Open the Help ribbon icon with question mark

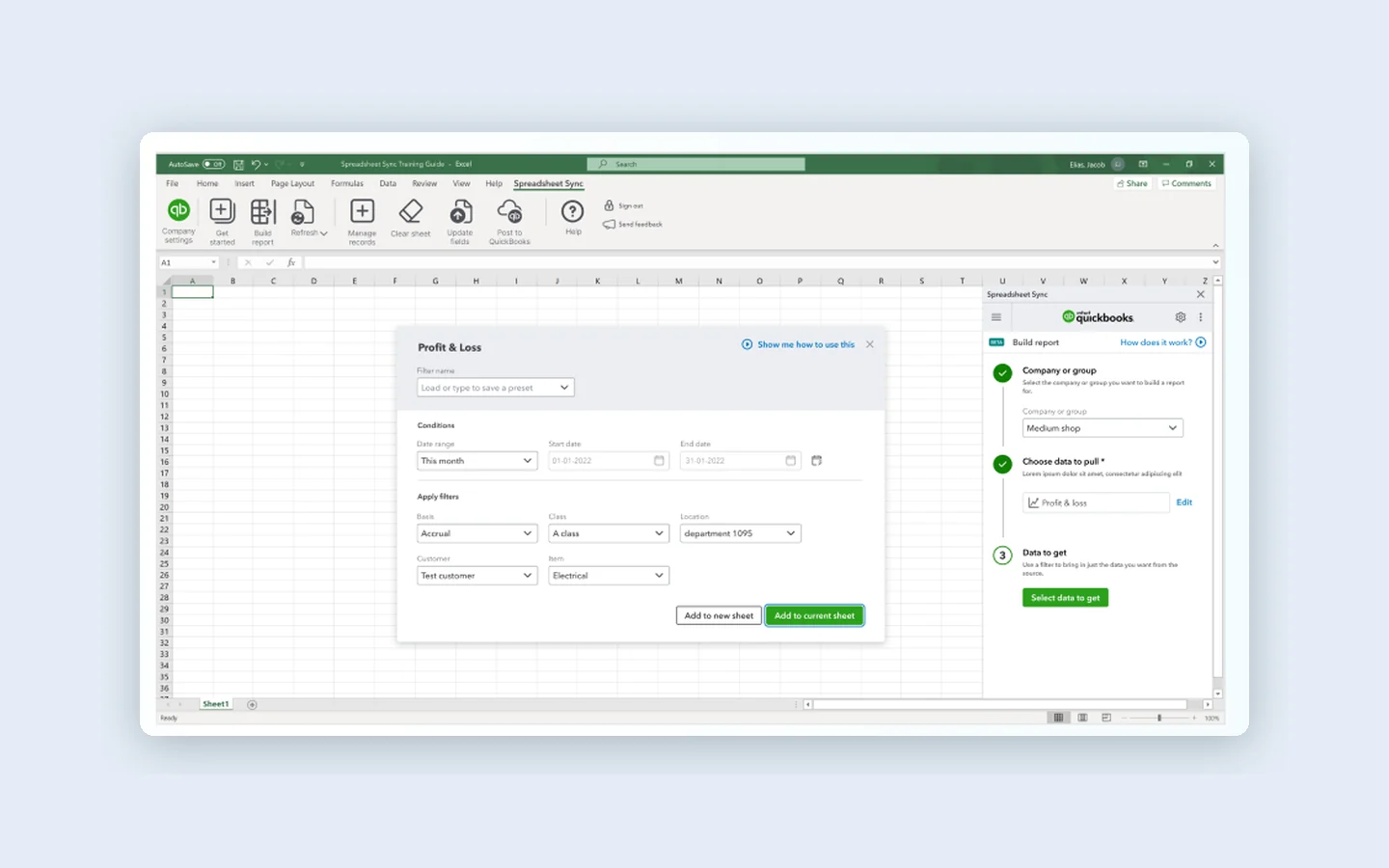point(573,211)
